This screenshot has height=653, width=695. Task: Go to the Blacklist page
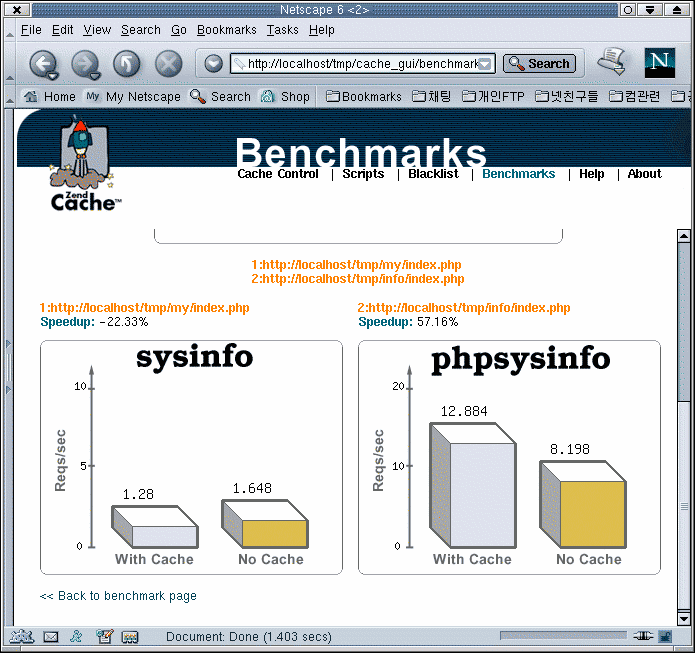click(x=433, y=174)
